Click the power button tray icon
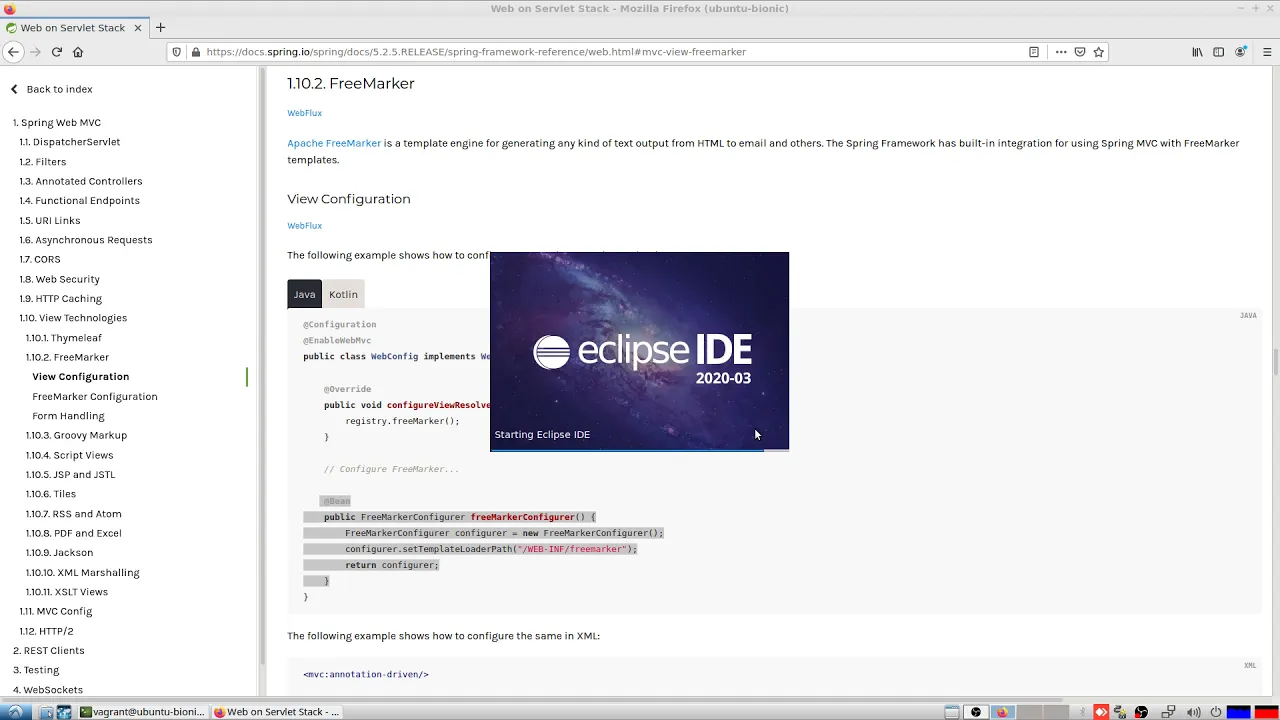Screen dimensions: 1280x720 pyautogui.click(x=1216, y=712)
